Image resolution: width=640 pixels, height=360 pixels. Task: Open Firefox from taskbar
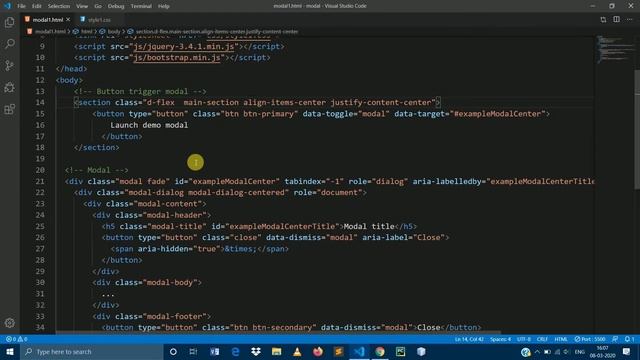click(318, 351)
